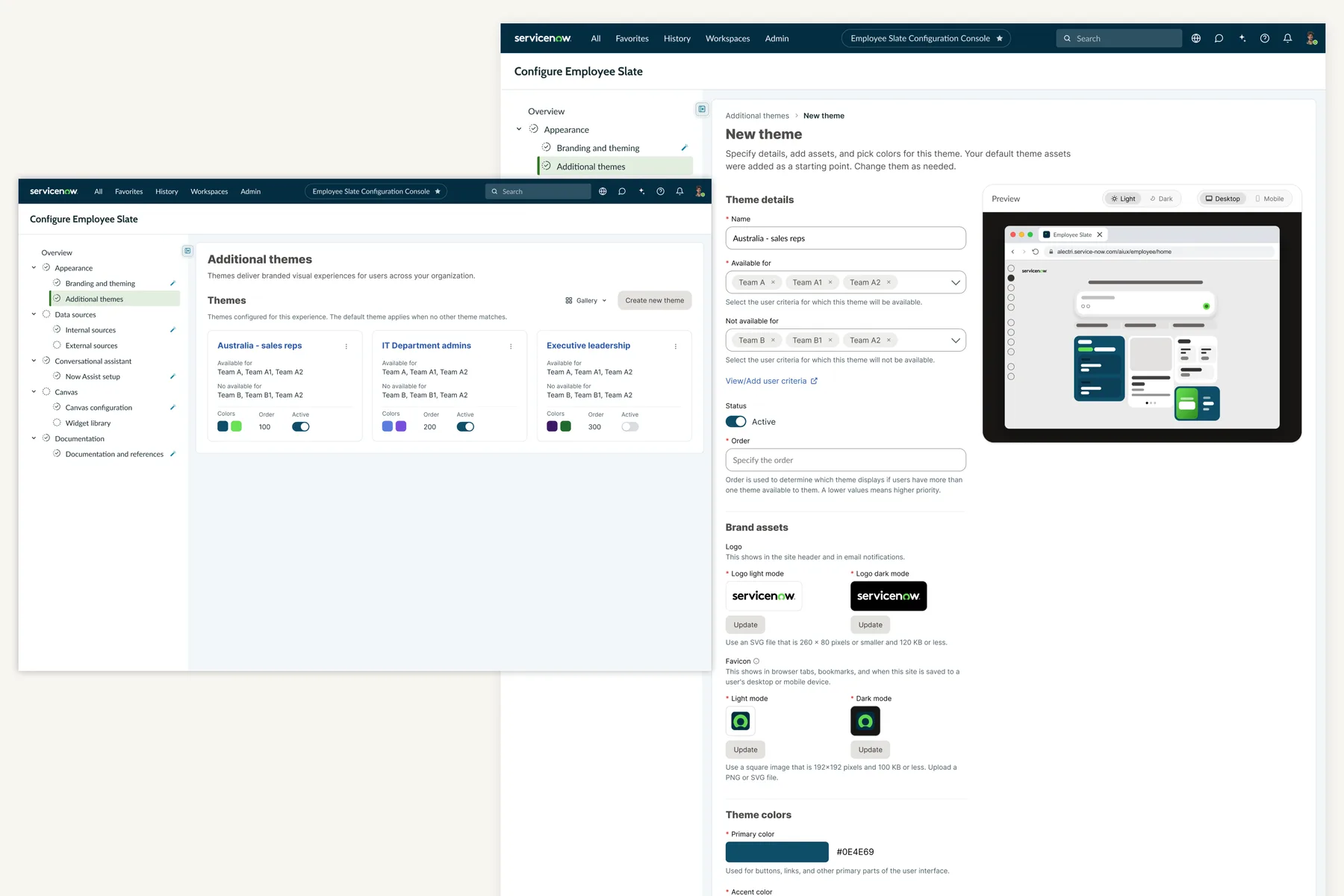Click sparkle Now Assist icon in front window
This screenshot has width=1344, height=896.
click(x=641, y=192)
